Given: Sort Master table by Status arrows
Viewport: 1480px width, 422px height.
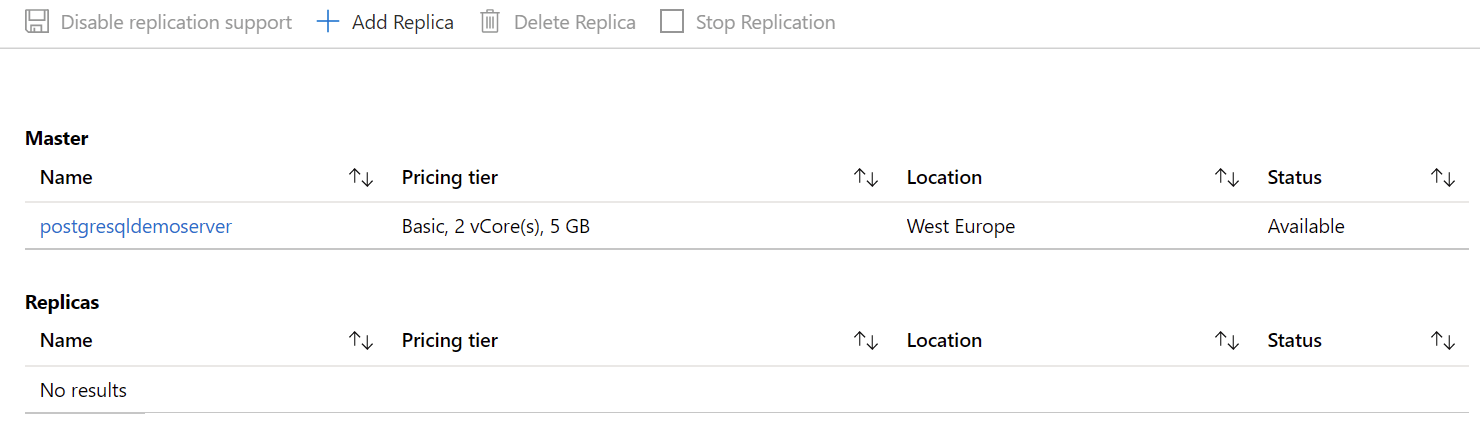Looking at the screenshot, I should pyautogui.click(x=1443, y=177).
